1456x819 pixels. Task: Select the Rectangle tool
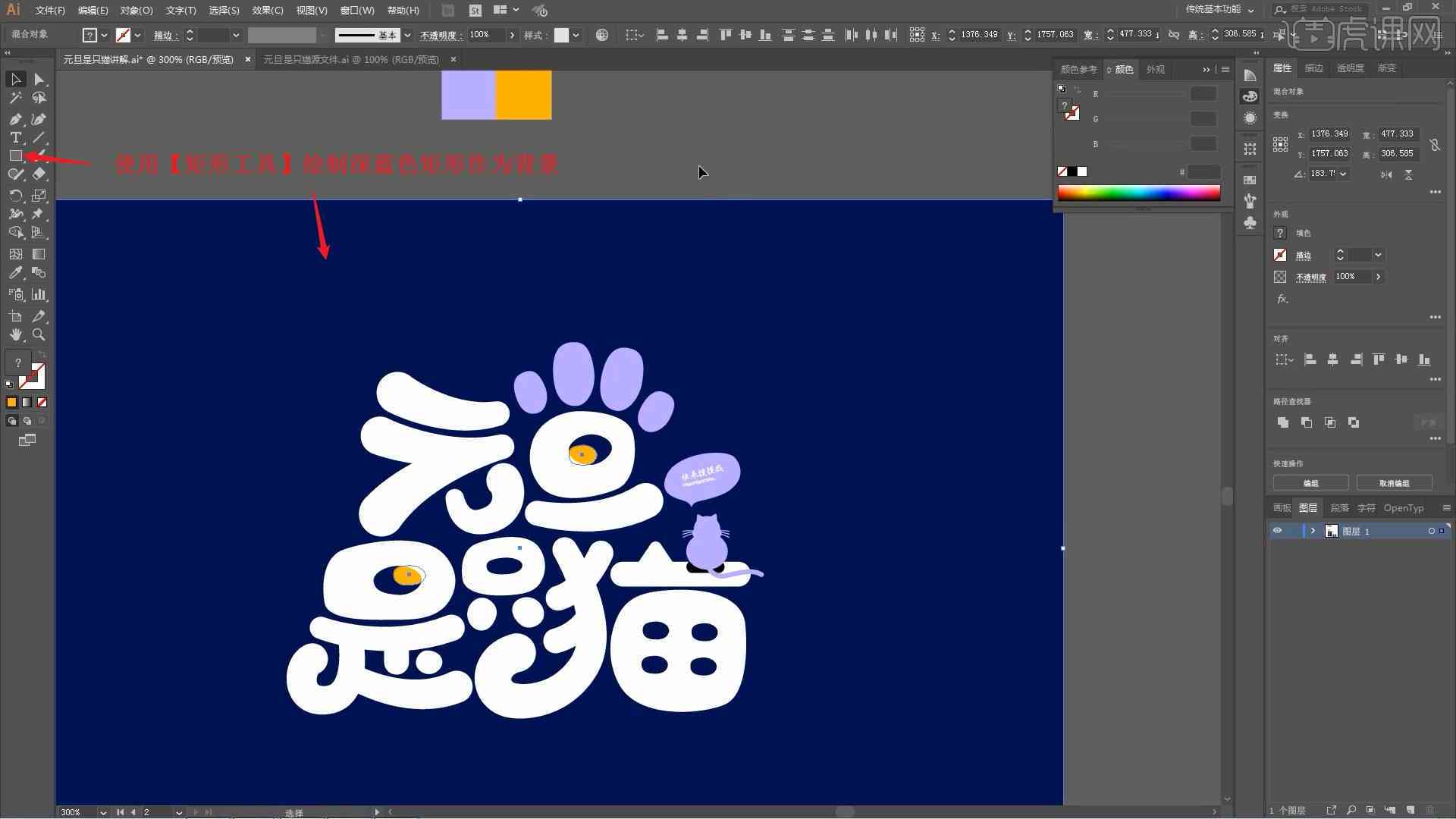point(14,156)
